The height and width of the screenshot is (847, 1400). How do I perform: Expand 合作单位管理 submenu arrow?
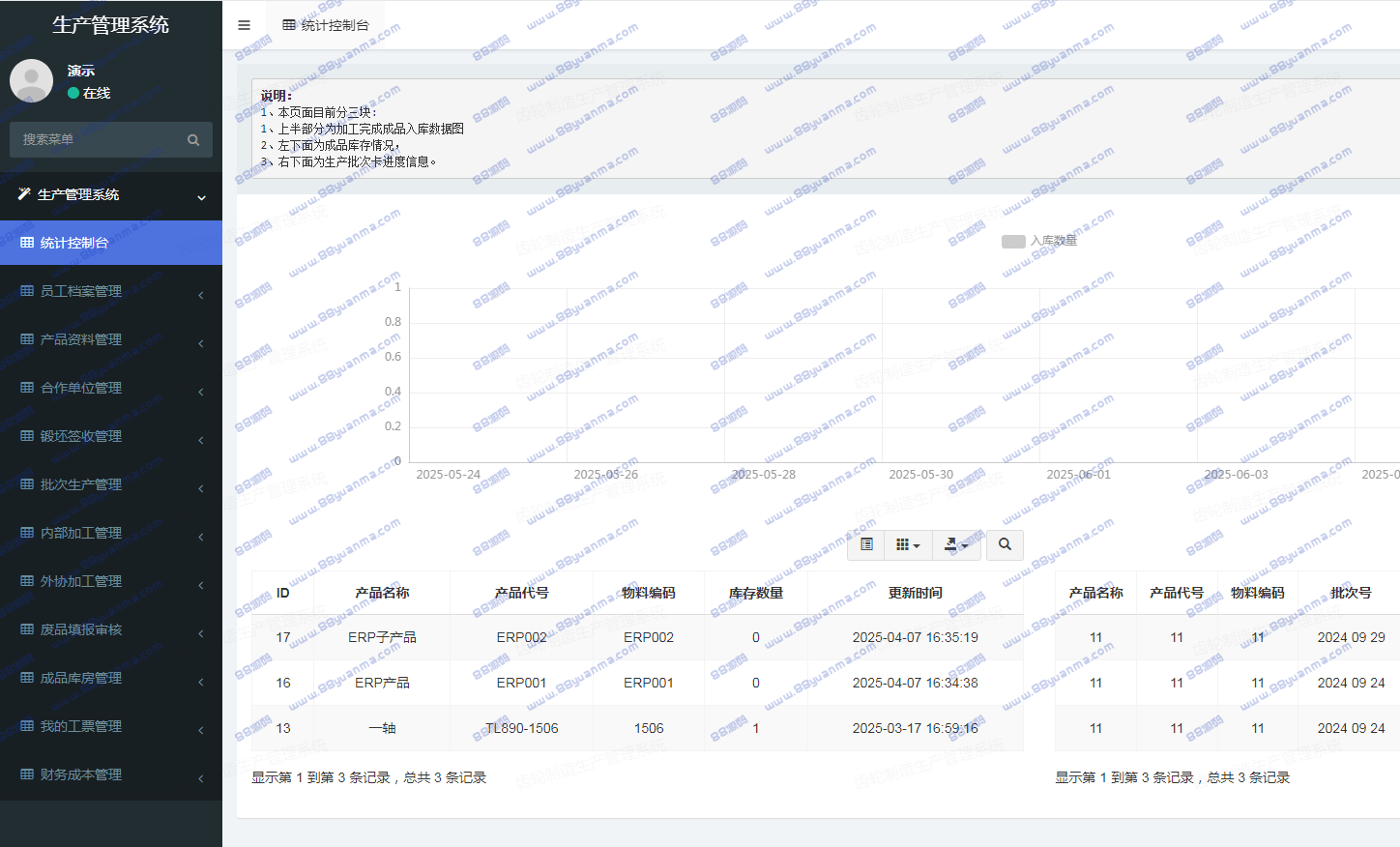tap(201, 392)
